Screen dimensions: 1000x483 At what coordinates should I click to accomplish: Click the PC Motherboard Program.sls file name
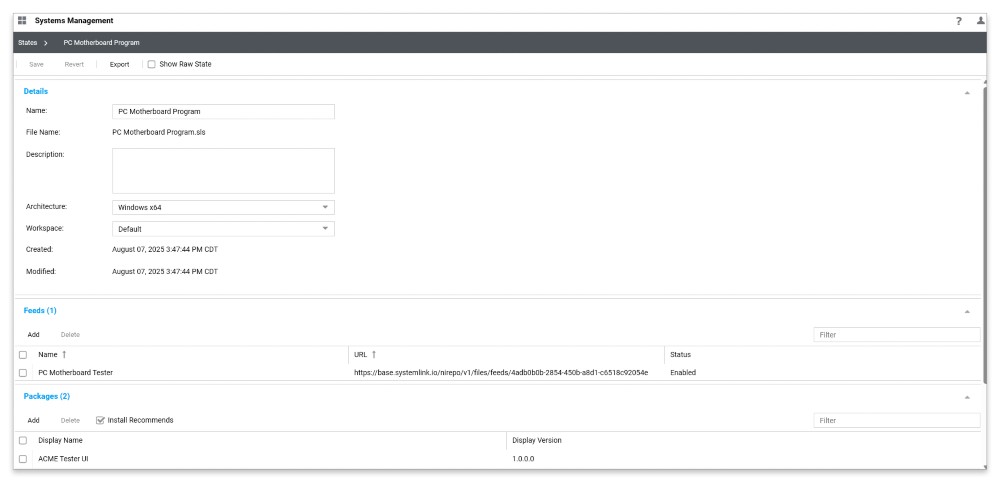point(159,133)
